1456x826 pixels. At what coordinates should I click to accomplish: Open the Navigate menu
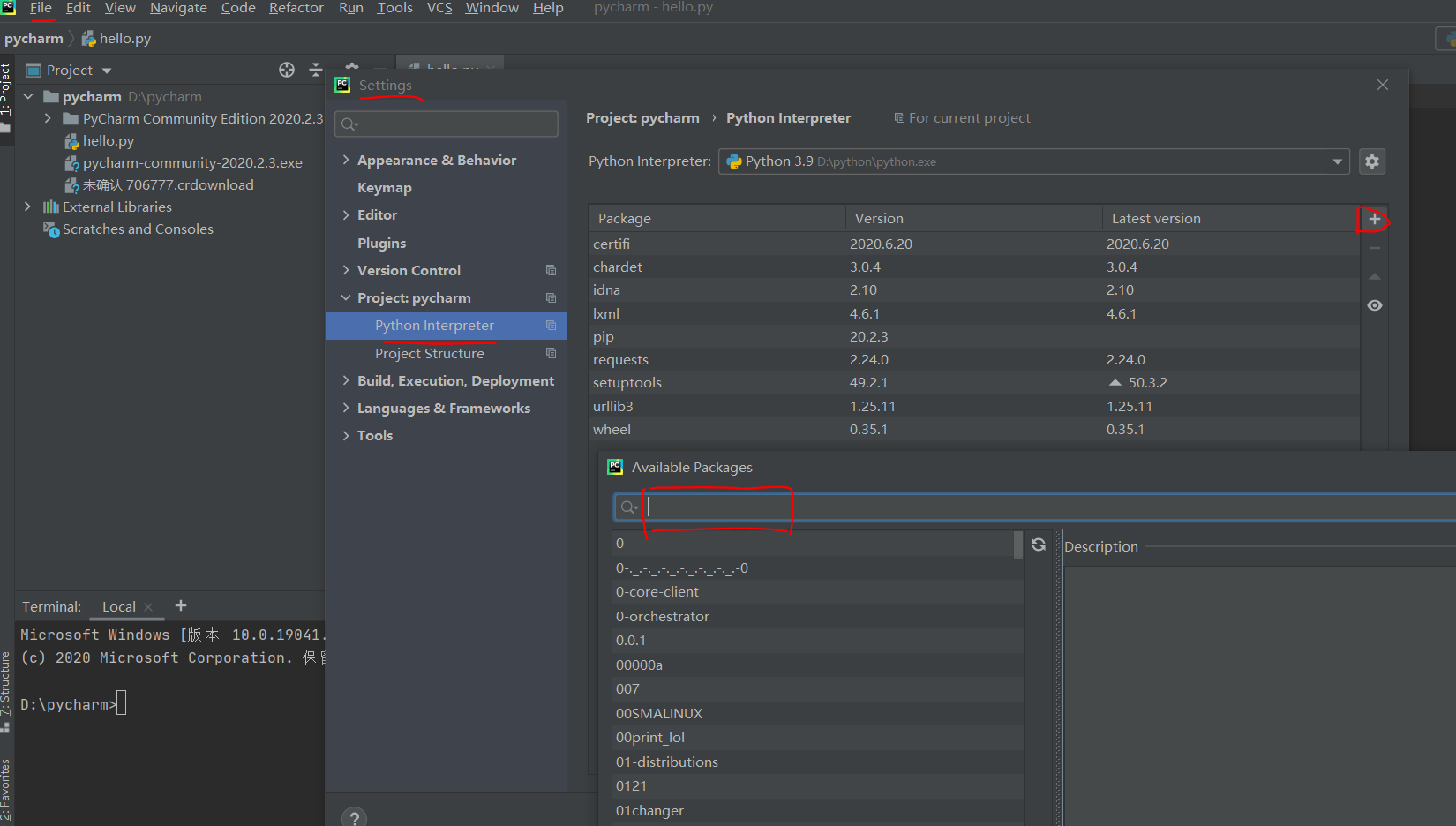coord(178,8)
